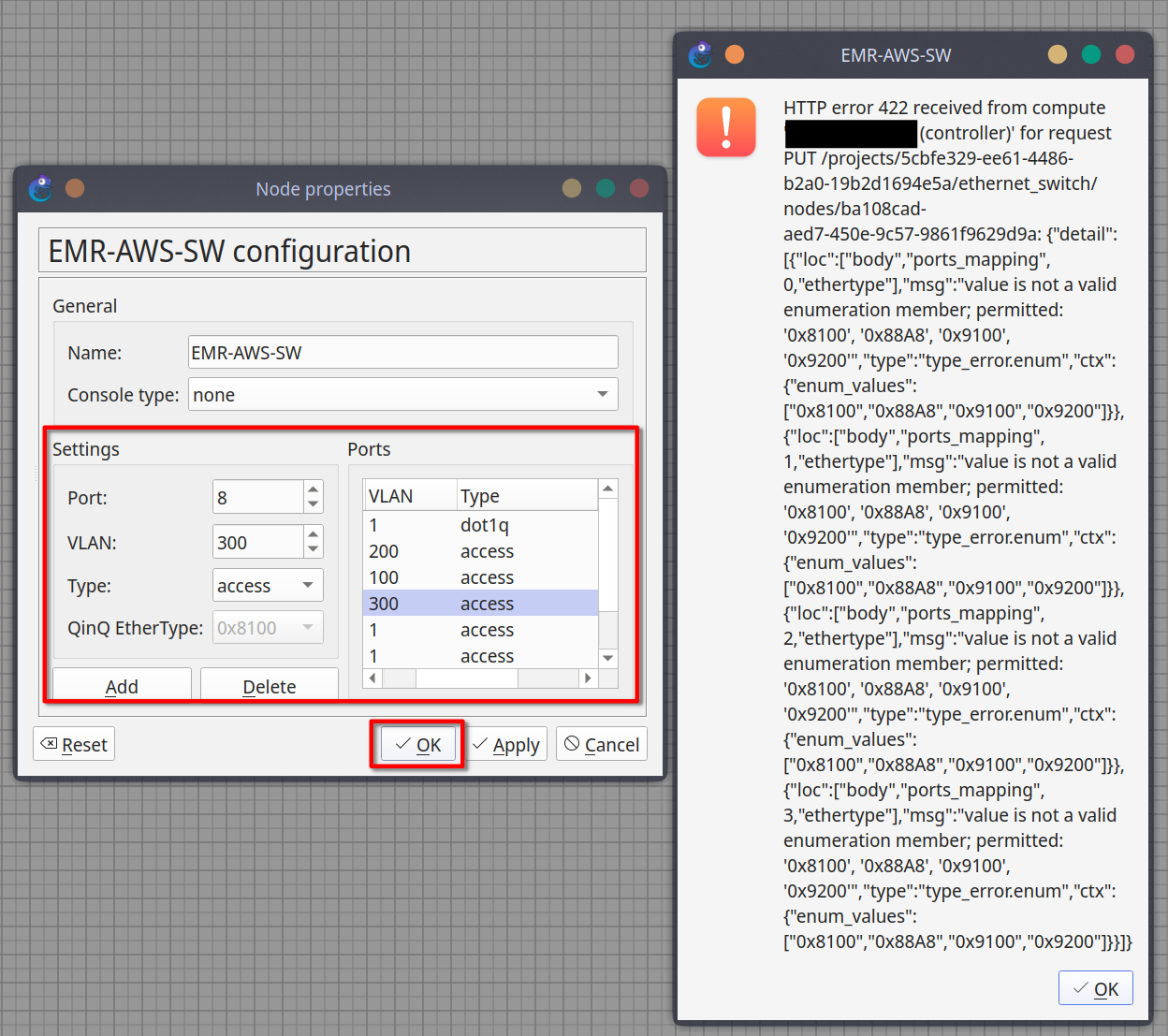The width and height of the screenshot is (1168, 1036).
Task: Increment the Port value with the up arrow
Action: 313,490
